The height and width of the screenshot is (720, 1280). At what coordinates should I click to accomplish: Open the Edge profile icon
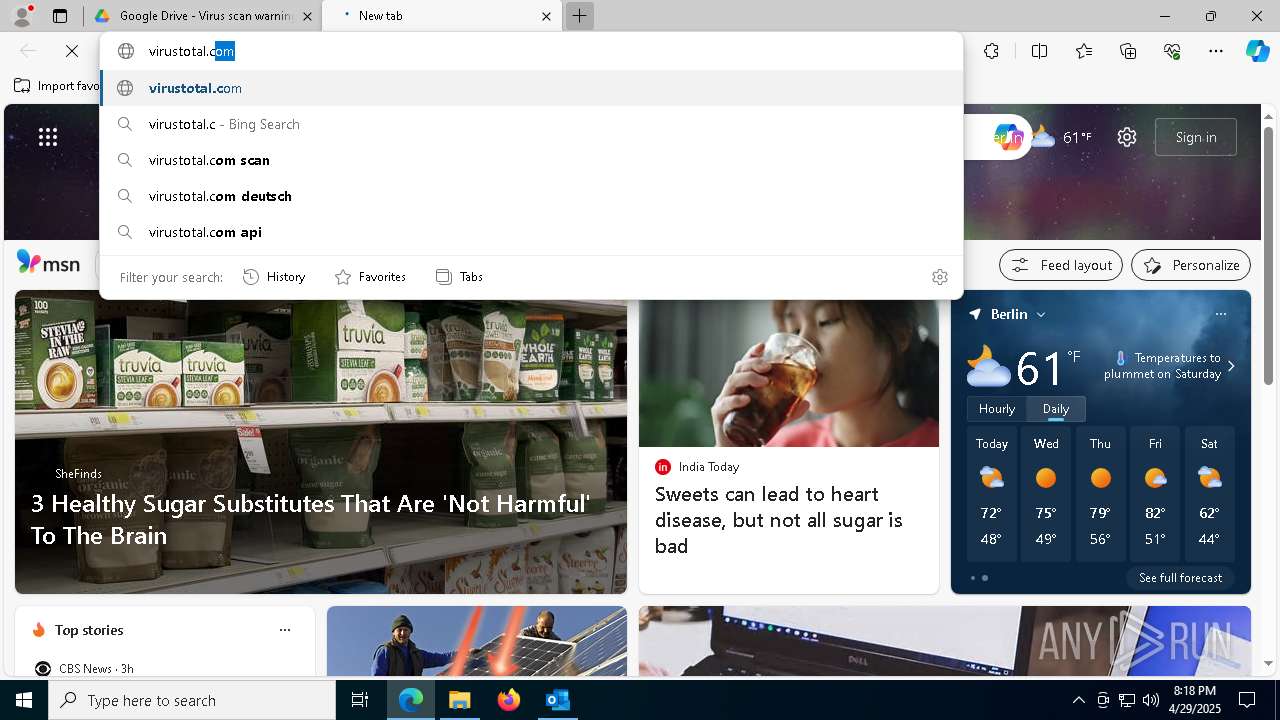[21, 16]
